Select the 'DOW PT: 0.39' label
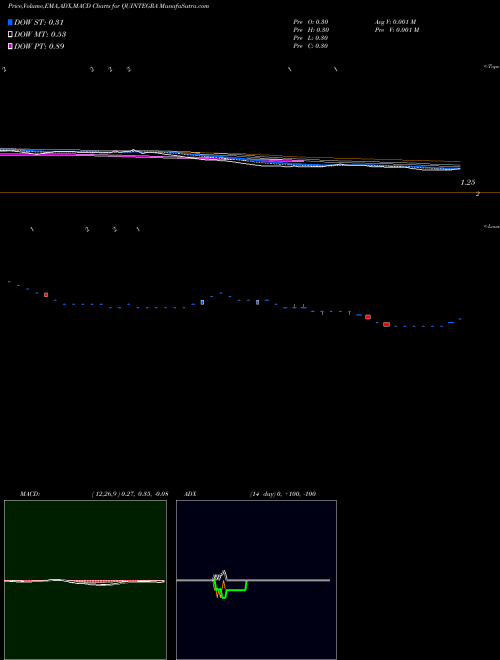 [39, 46]
